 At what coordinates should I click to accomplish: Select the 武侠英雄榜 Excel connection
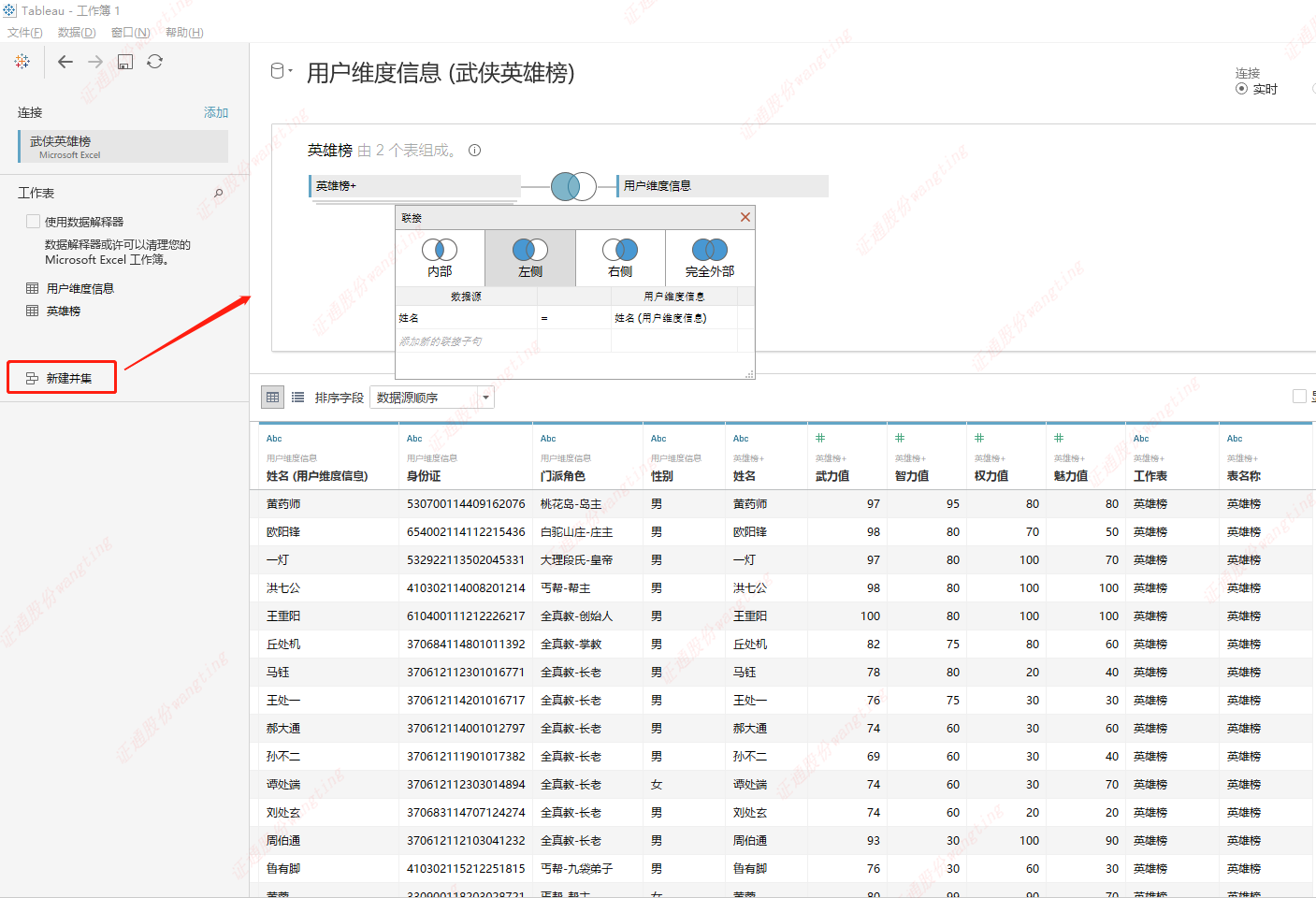(x=123, y=147)
